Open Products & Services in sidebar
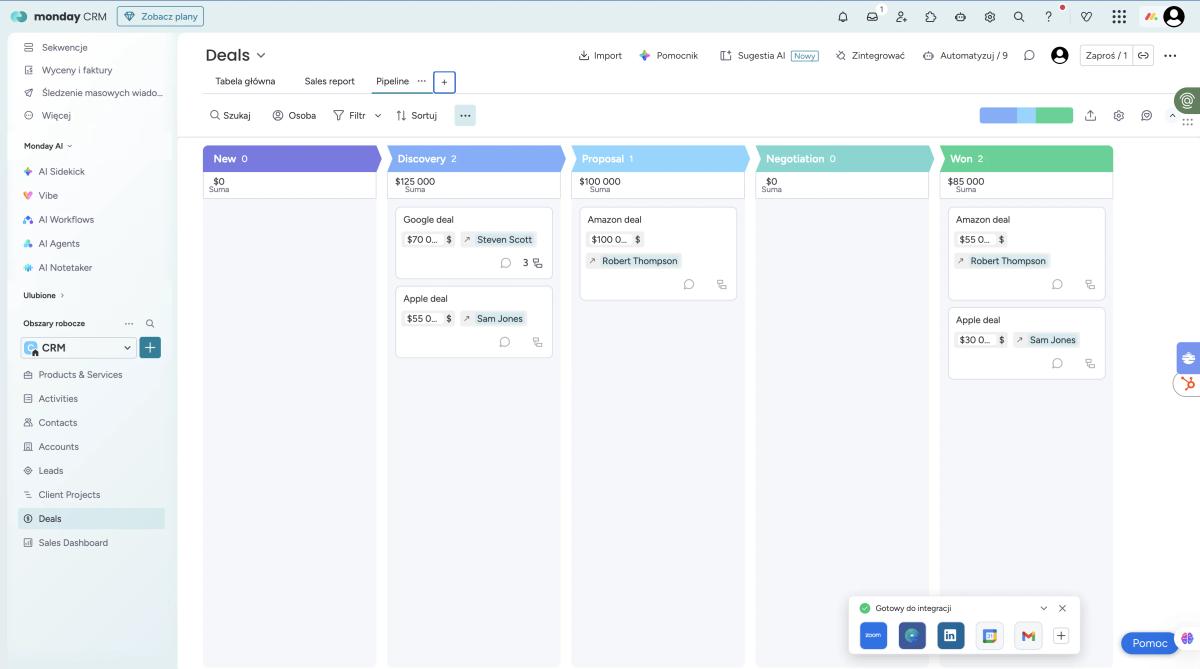Viewport: 1200px width, 669px height. 92,375
